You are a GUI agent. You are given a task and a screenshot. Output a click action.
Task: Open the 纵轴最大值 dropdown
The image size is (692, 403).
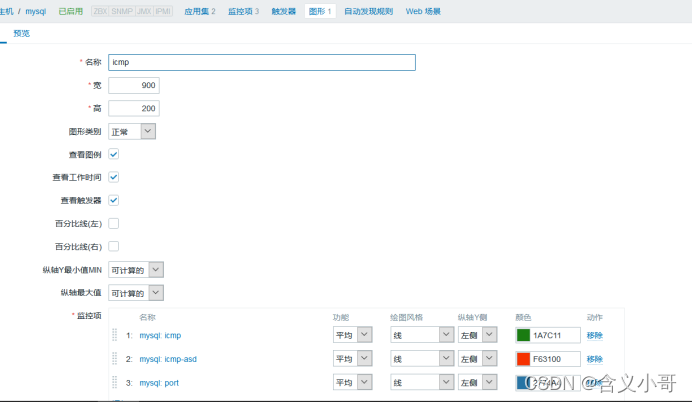[136, 293]
